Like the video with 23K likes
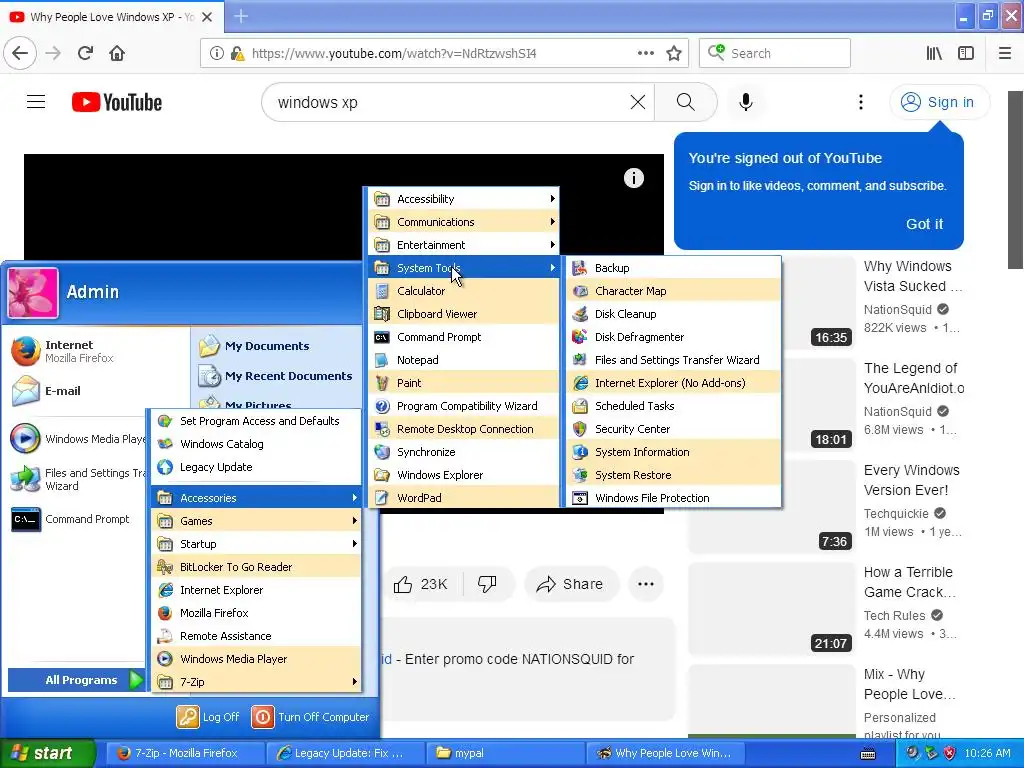The width and height of the screenshot is (1024, 768). click(421, 584)
